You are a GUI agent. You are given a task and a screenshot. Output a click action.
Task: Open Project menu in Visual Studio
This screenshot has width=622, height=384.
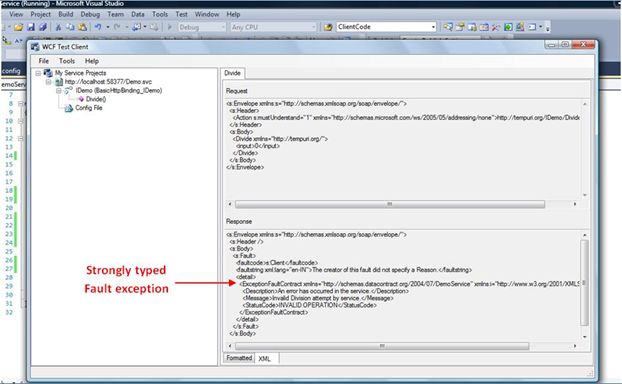[40, 14]
